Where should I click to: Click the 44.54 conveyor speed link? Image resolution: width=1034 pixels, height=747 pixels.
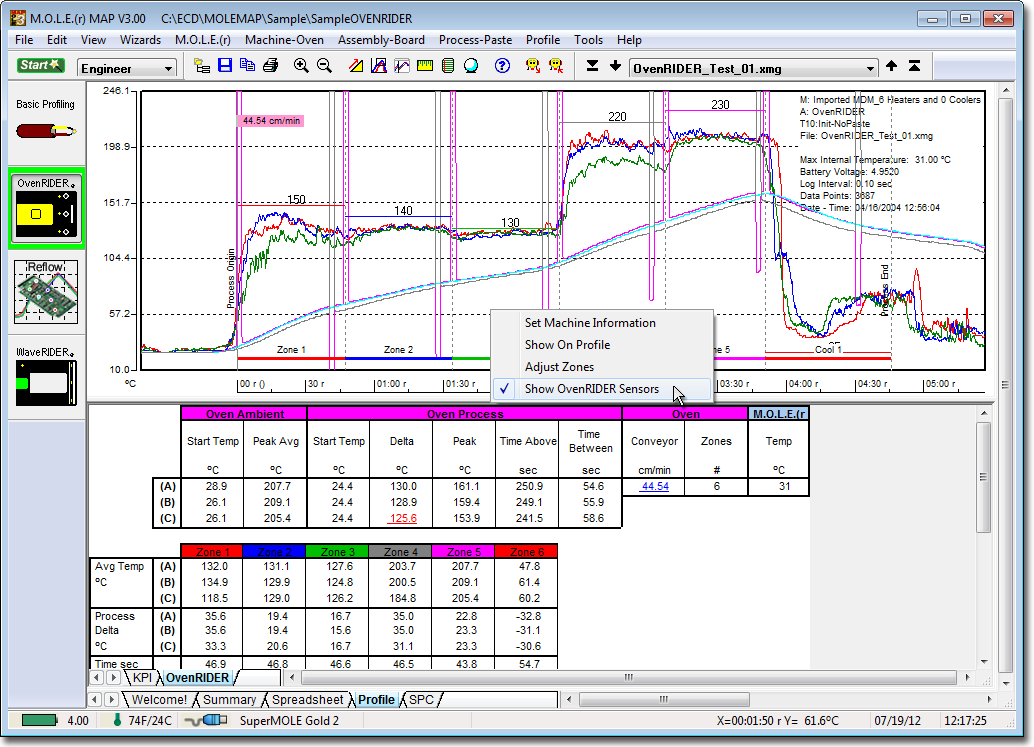655,487
